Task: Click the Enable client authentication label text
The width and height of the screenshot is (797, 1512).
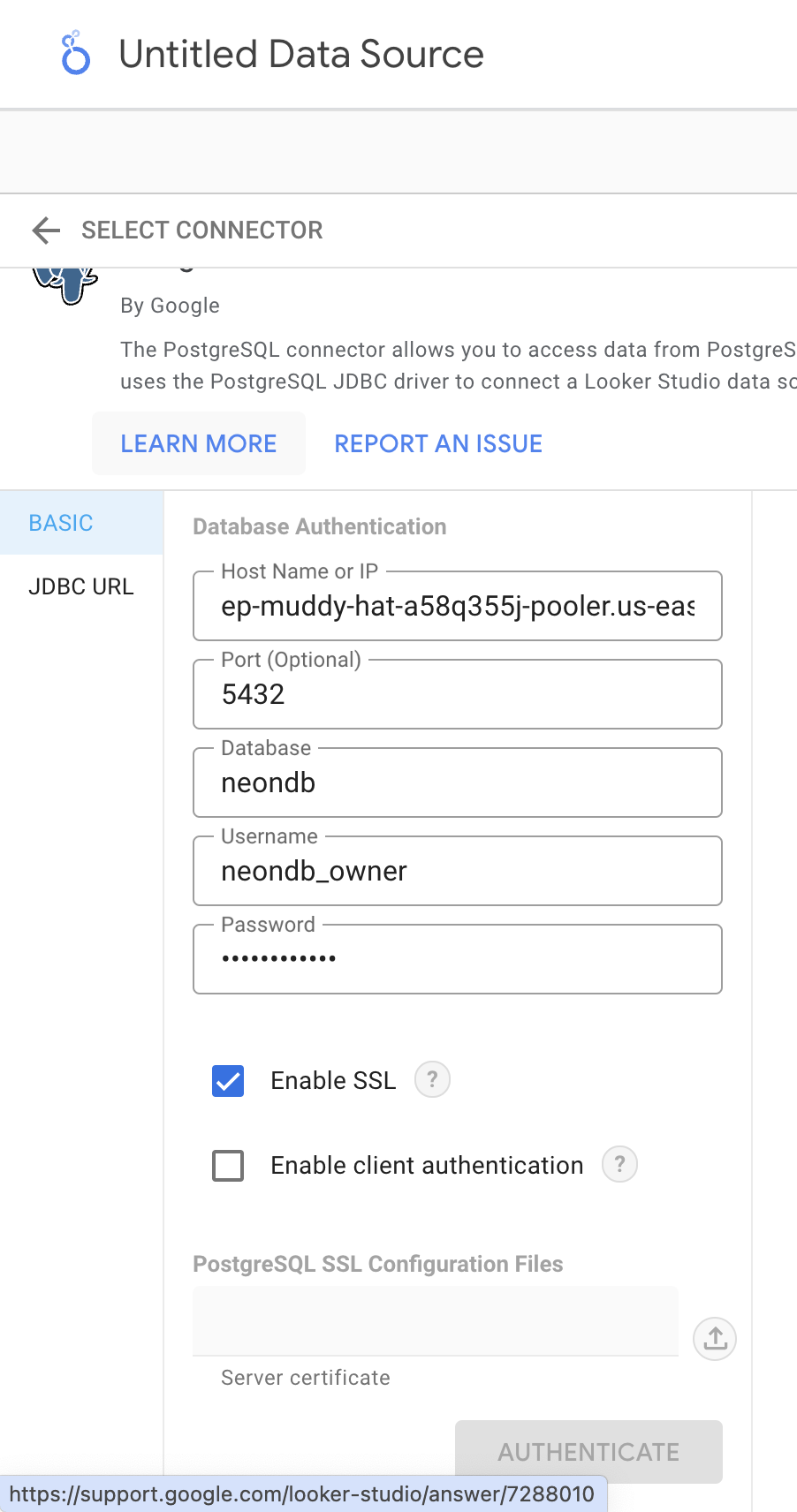Action: [427, 1165]
